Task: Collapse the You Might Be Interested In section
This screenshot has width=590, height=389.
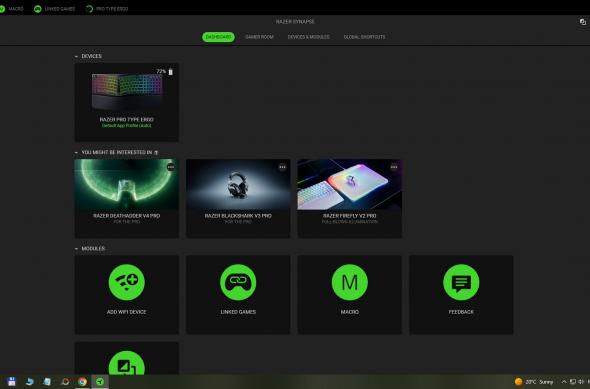Action: (76, 152)
